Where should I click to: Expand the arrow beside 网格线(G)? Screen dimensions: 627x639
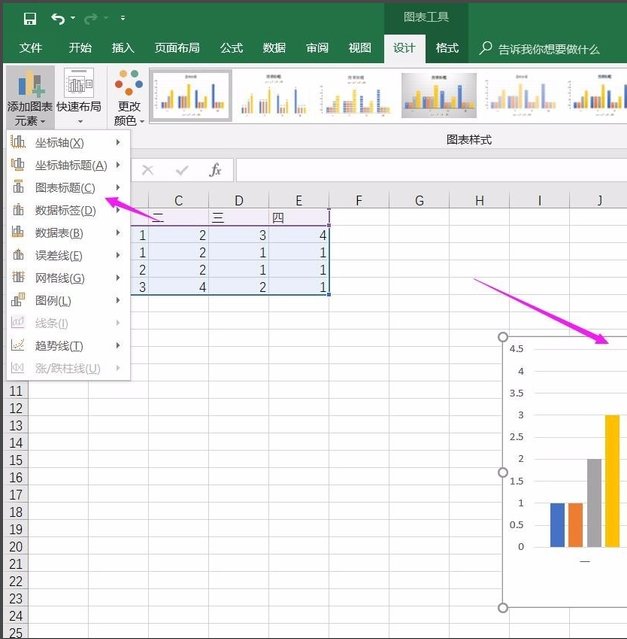pos(118,278)
